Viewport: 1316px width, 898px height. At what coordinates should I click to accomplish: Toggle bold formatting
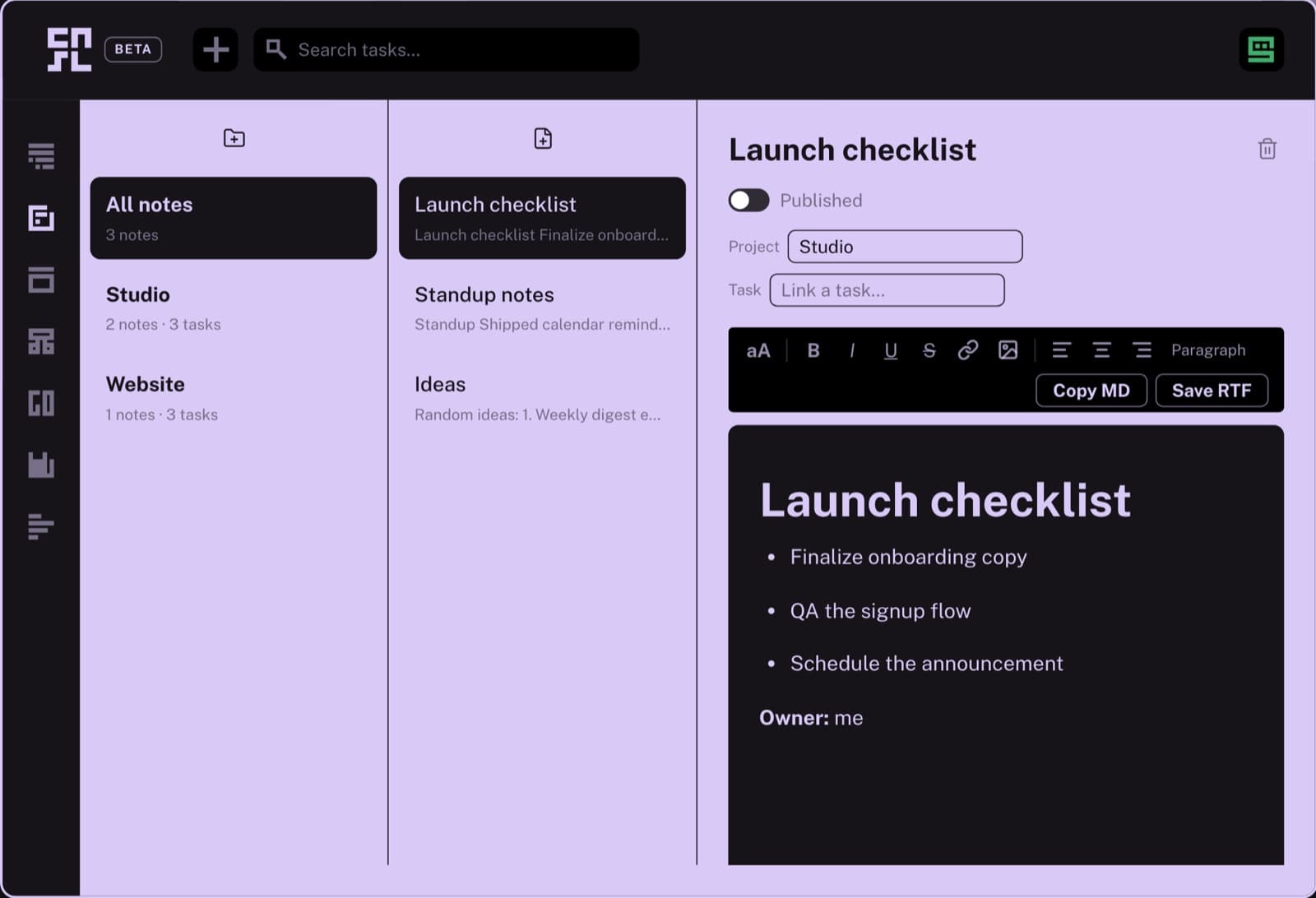(813, 350)
